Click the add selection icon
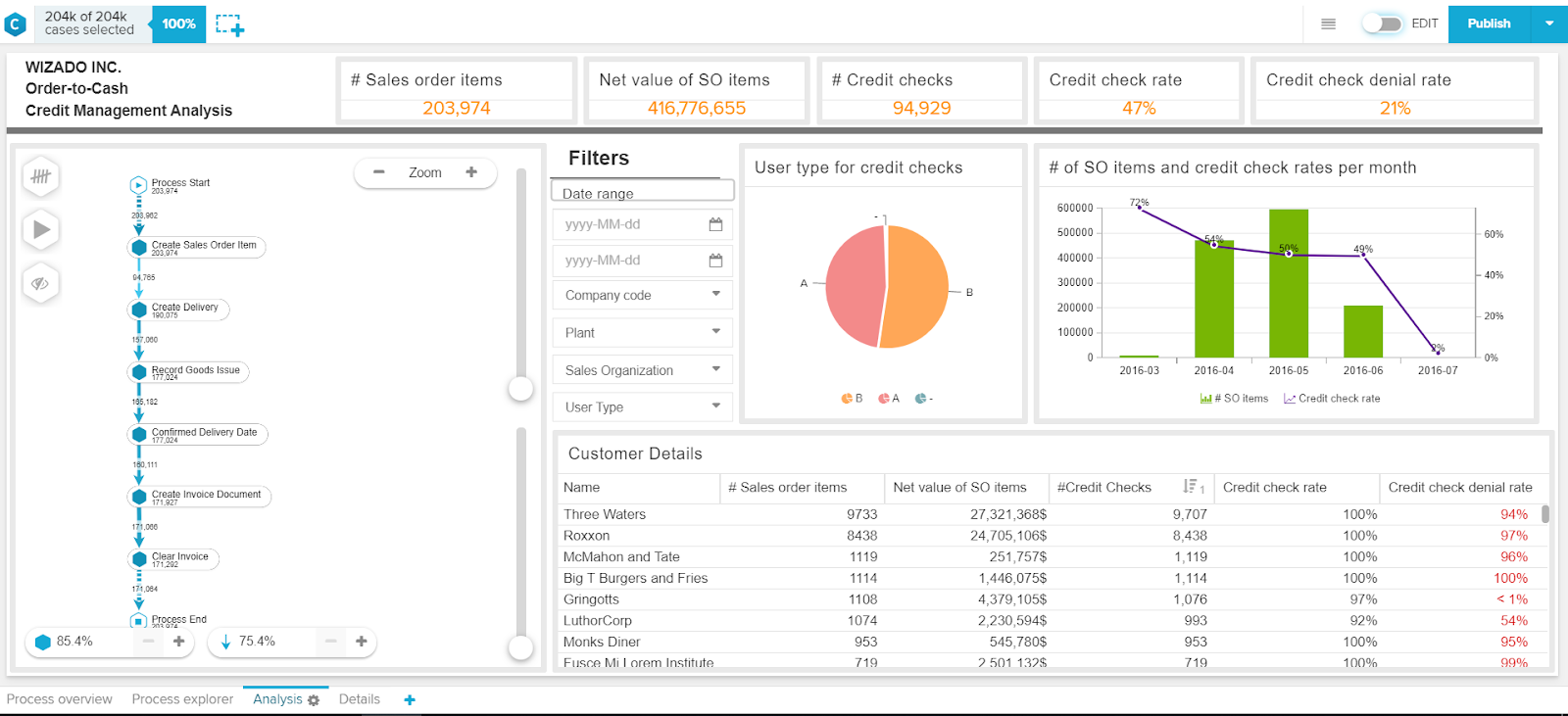The width and height of the screenshot is (1568, 716). click(229, 24)
